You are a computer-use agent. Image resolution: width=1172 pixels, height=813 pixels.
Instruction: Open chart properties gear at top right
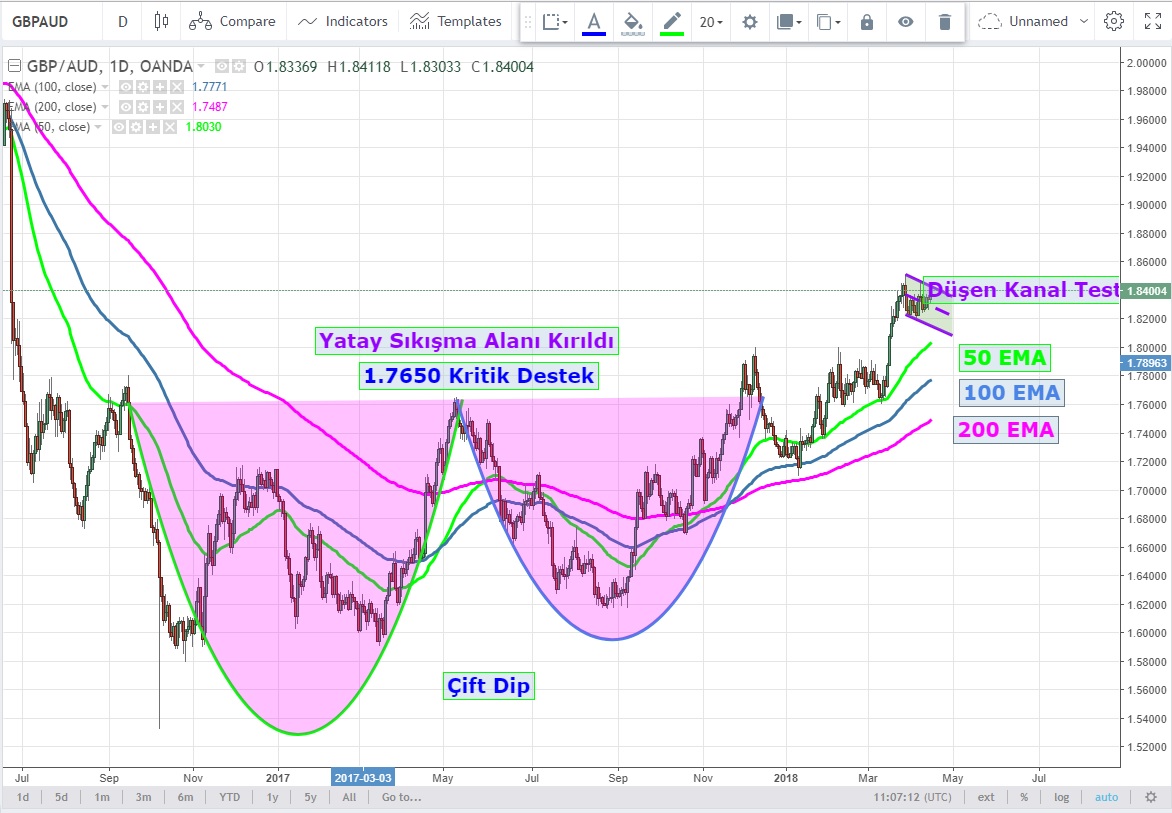pyautogui.click(x=1114, y=21)
